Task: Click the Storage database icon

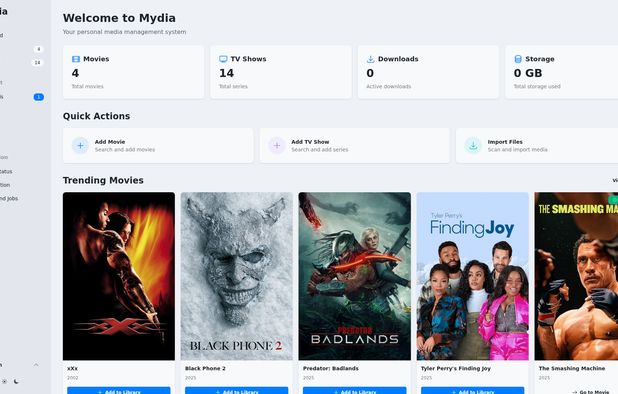Action: coord(518,59)
